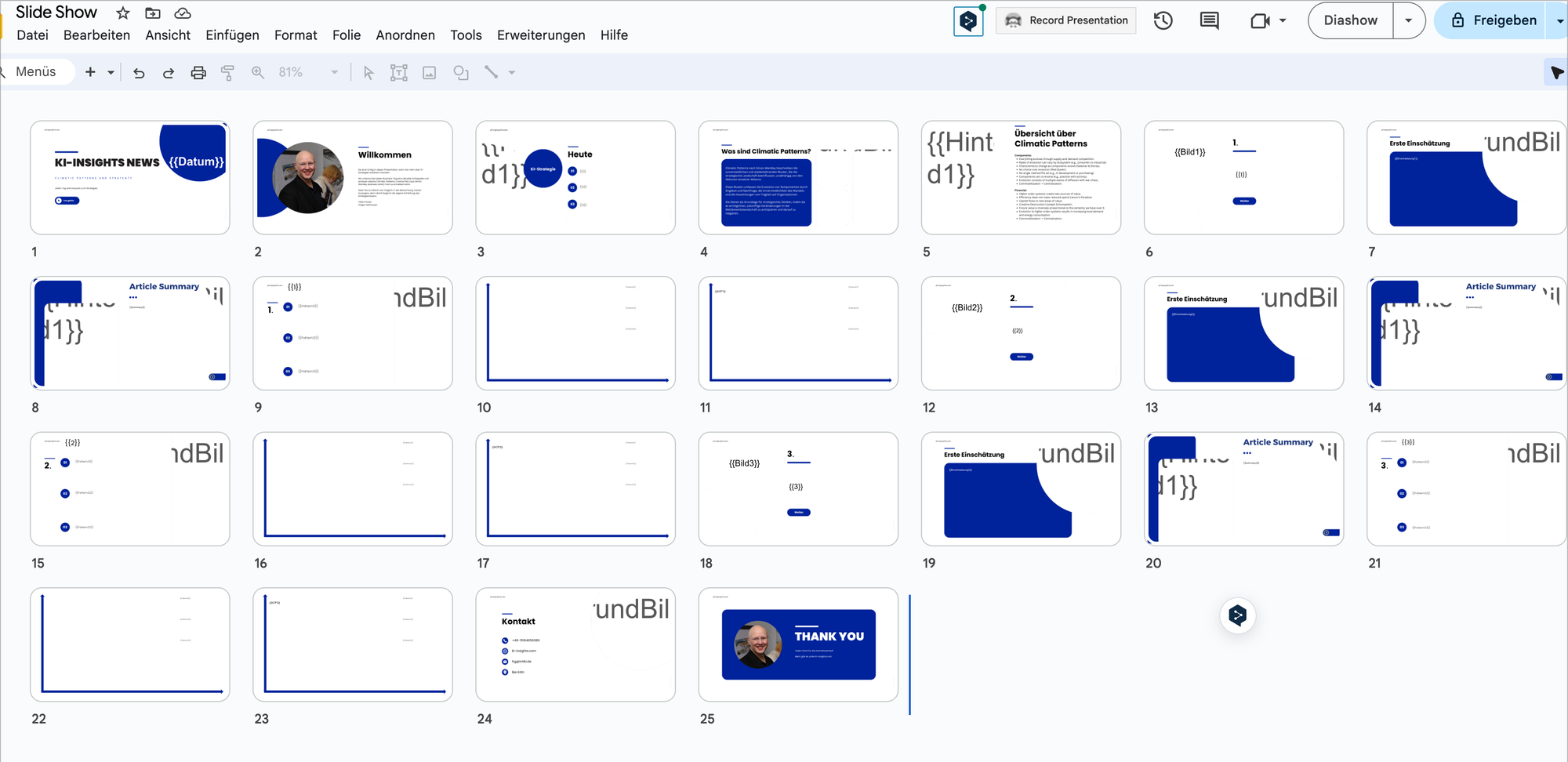Expand the video call dropdown

click(1283, 20)
